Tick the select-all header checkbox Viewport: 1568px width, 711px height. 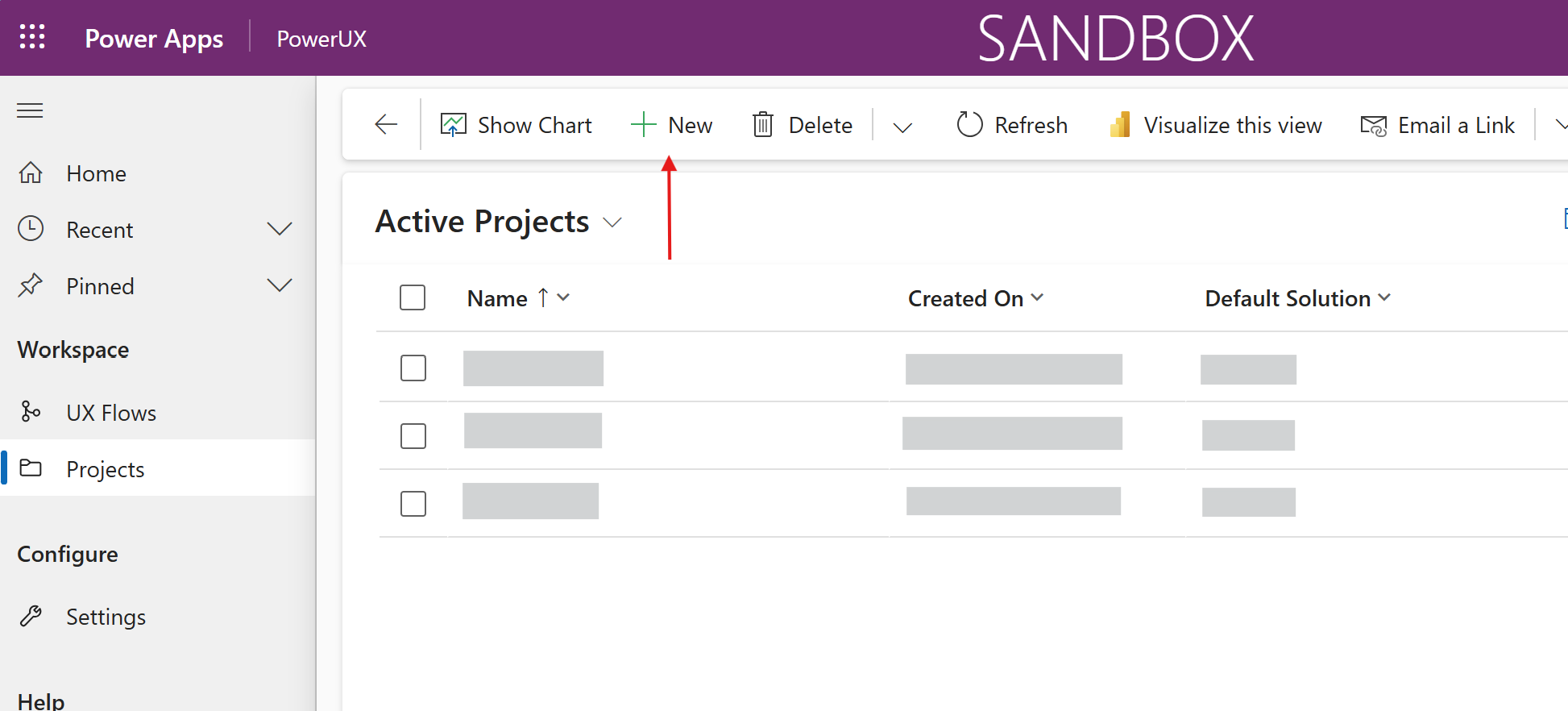pos(413,297)
